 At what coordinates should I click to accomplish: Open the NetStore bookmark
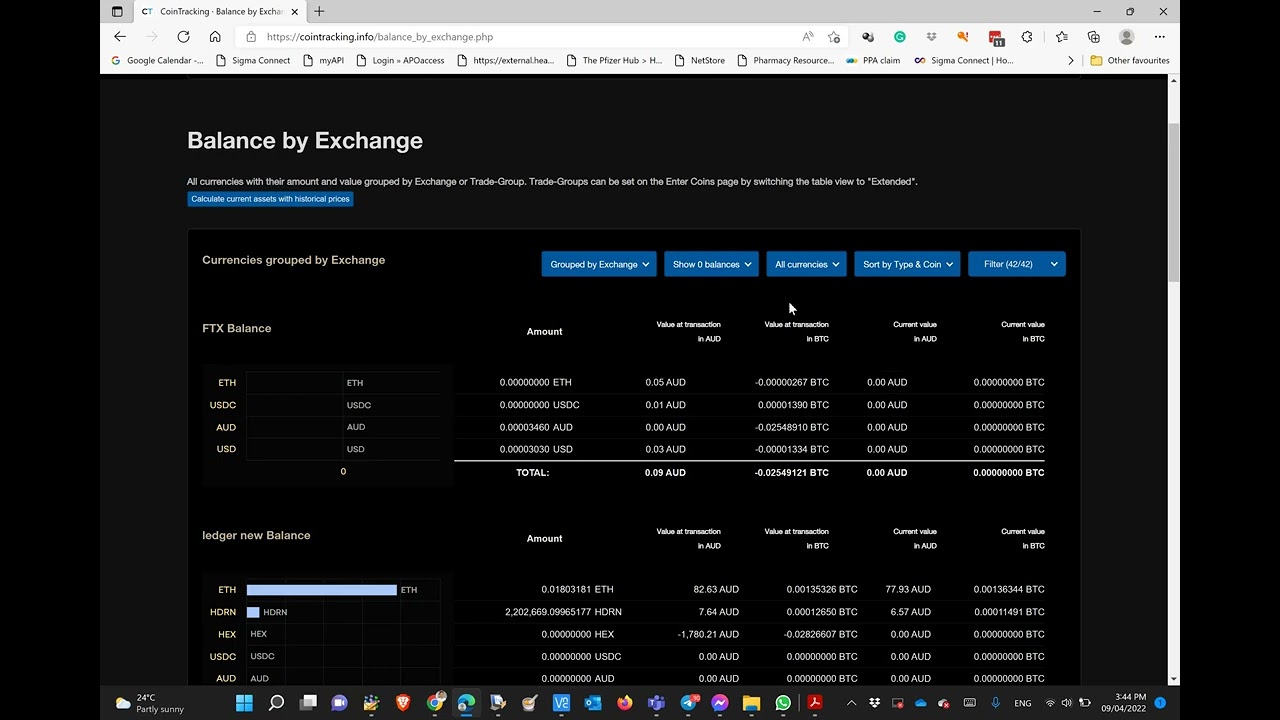(x=700, y=60)
